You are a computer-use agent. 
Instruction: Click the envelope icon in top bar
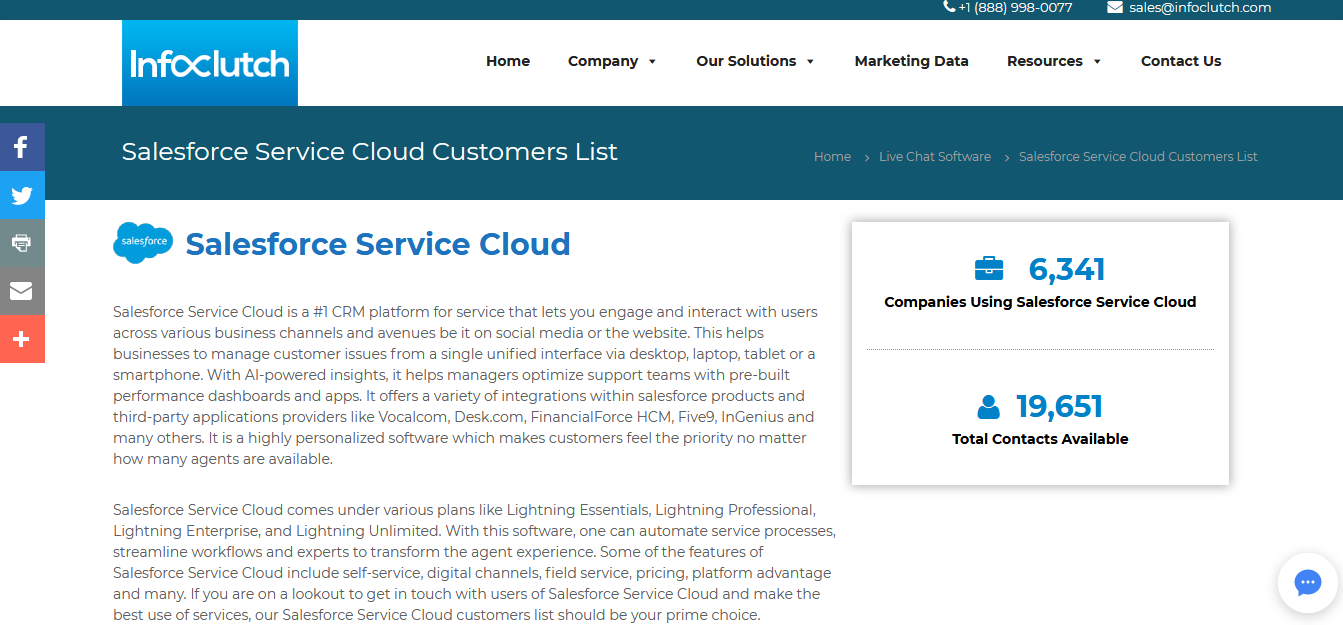[1115, 7]
